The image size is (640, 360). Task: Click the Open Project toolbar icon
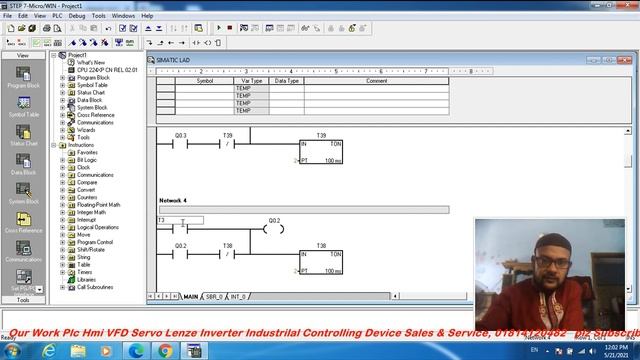pos(22,28)
